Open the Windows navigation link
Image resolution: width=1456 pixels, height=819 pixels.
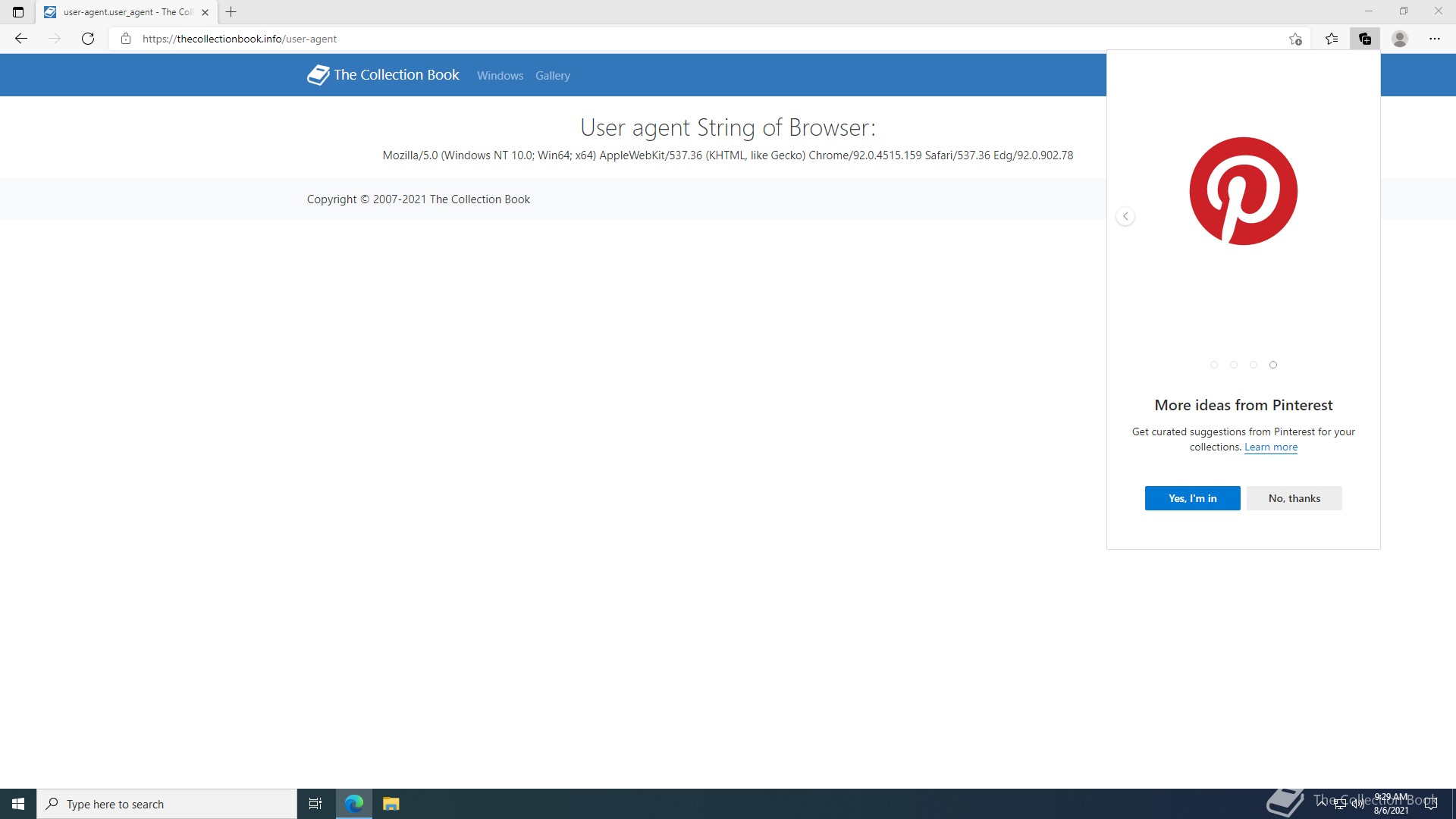click(x=500, y=76)
